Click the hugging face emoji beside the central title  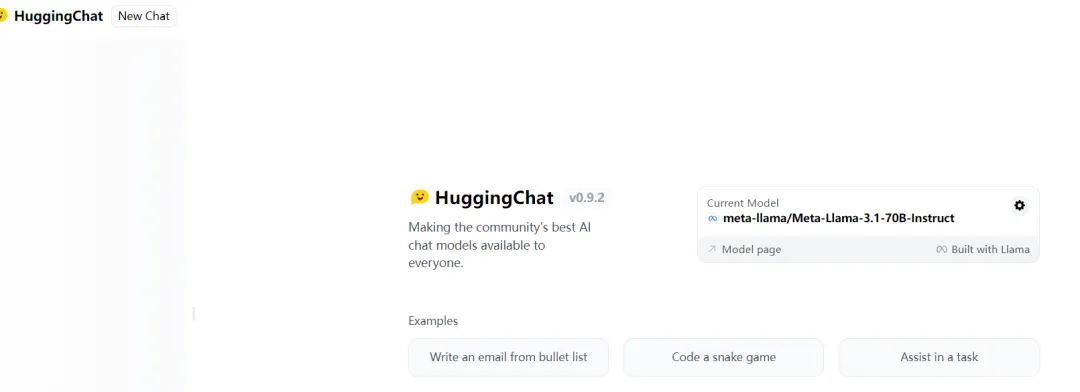[x=419, y=198]
